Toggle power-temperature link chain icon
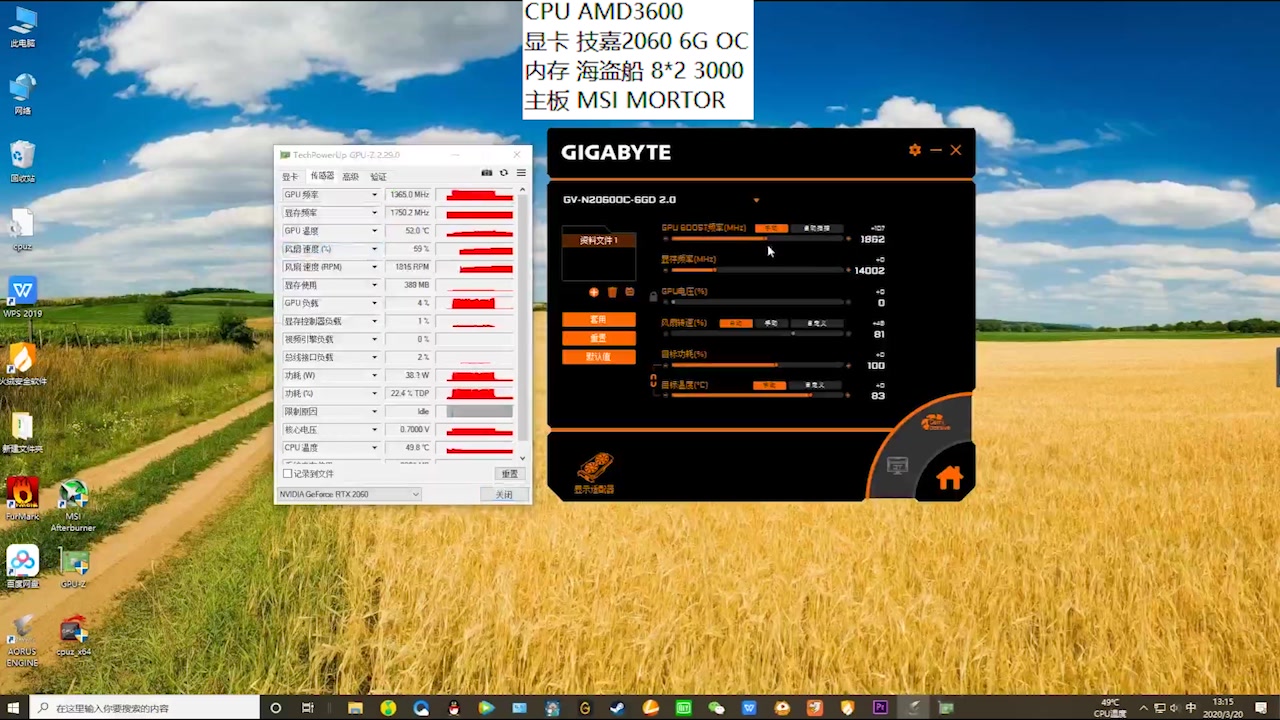This screenshot has width=1280, height=720. point(653,381)
